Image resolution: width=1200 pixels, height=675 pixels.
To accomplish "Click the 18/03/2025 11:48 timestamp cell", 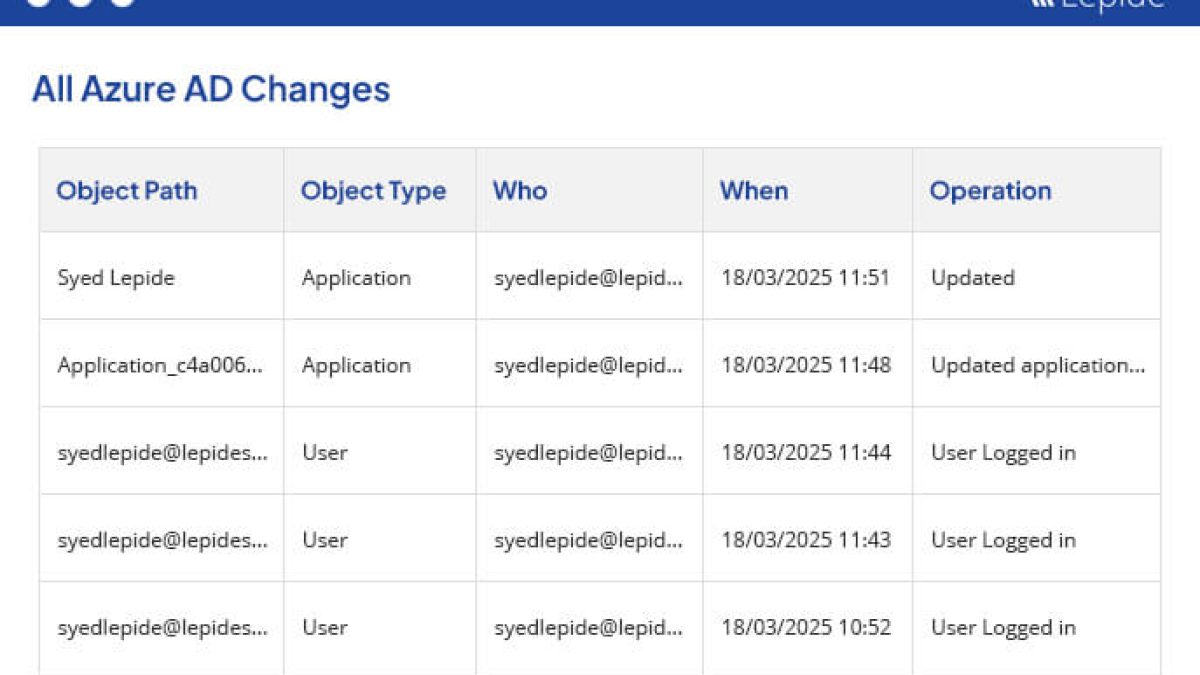I will pos(806,365).
